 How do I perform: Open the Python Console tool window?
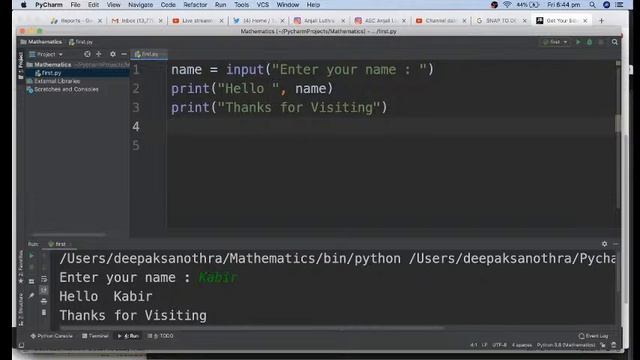click(x=51, y=336)
